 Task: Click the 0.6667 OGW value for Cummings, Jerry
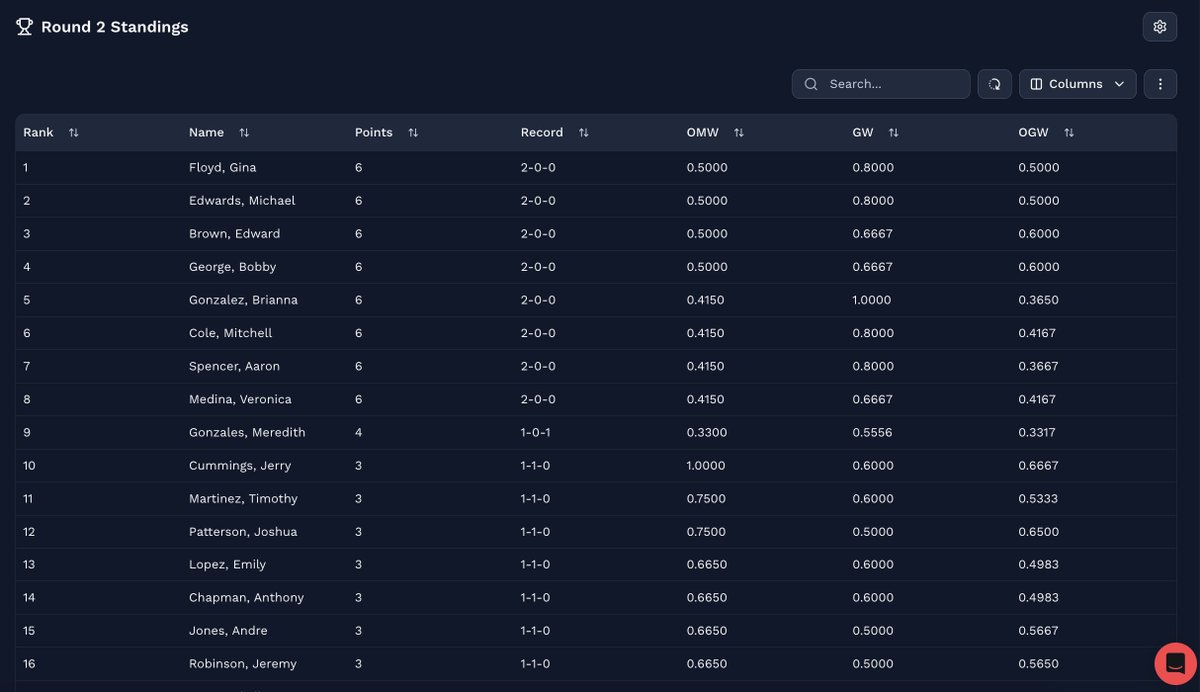point(1039,465)
